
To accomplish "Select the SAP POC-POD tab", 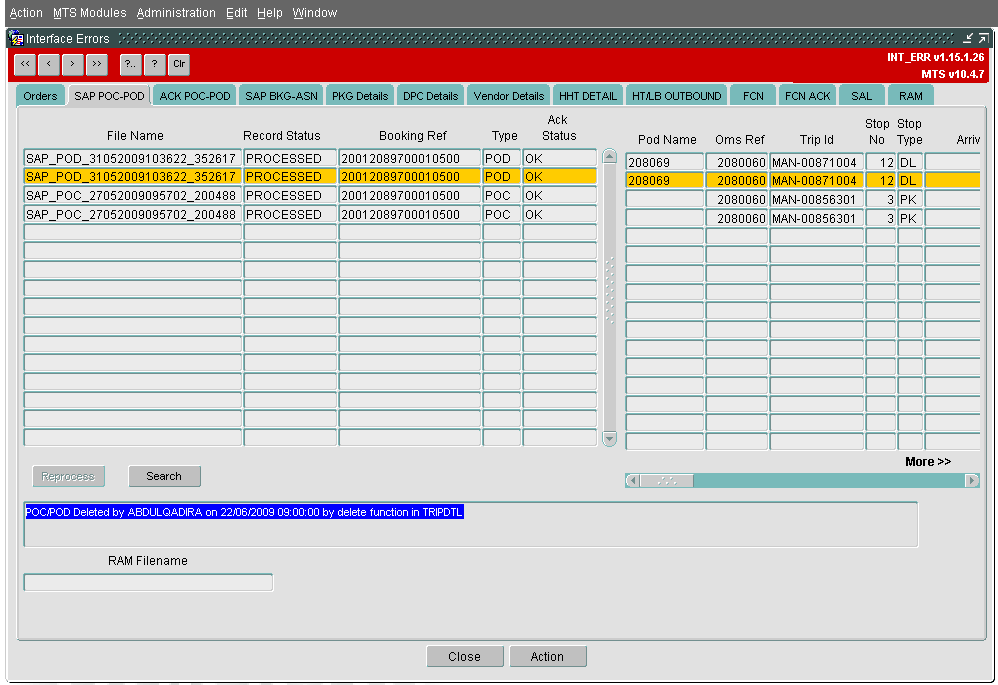I will (109, 96).
